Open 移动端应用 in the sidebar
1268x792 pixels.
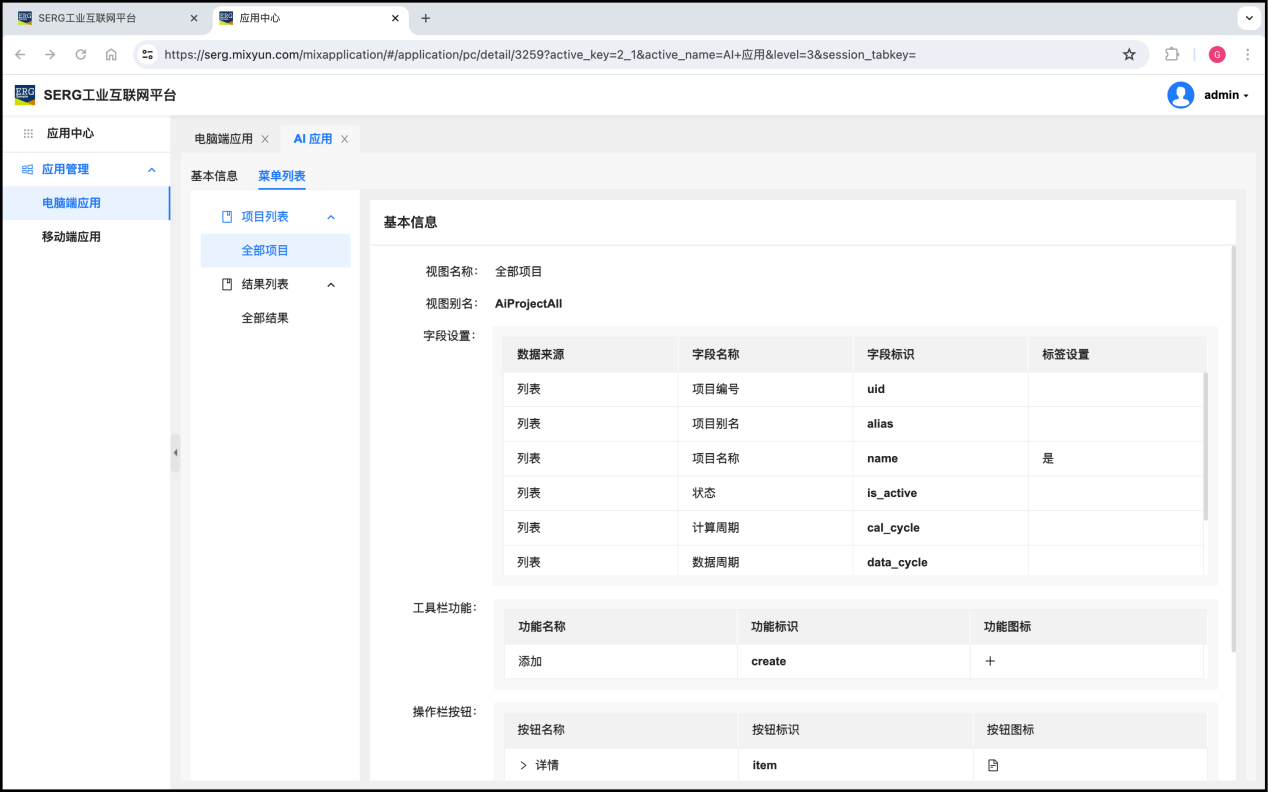pyautogui.click(x=71, y=237)
